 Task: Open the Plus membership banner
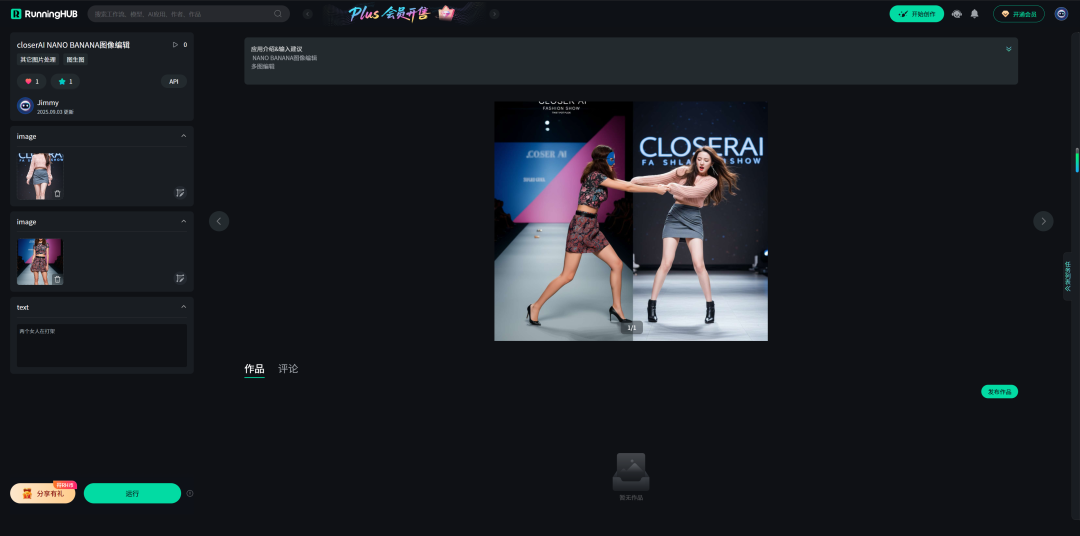tap(402, 13)
